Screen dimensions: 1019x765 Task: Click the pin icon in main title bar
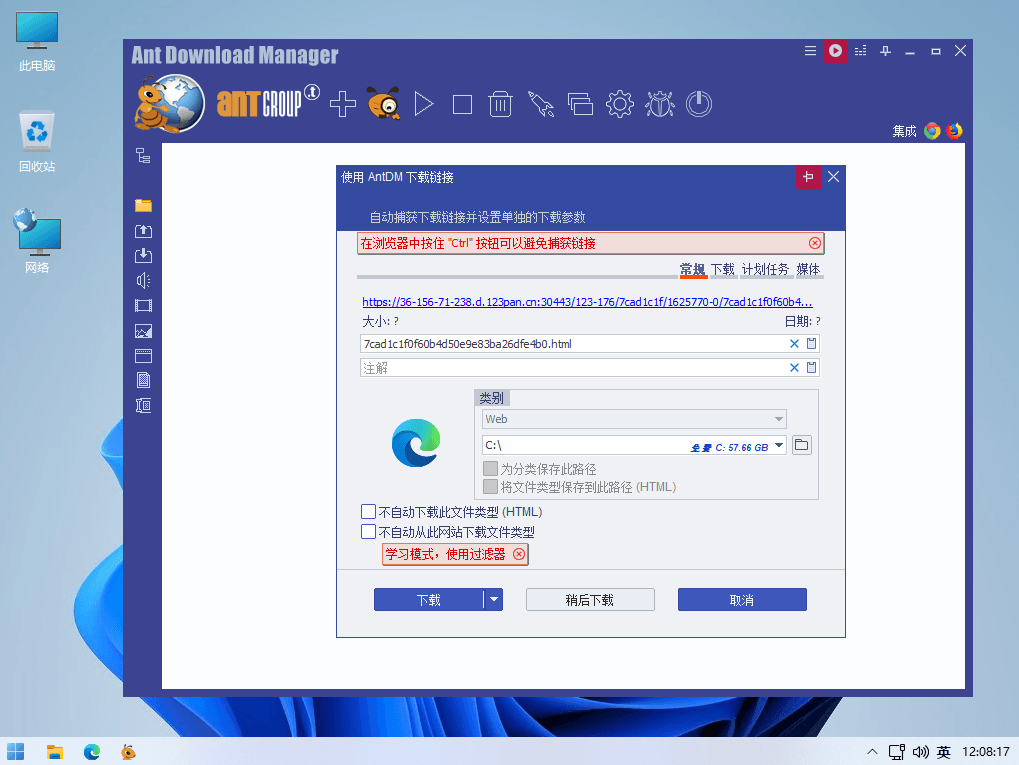(x=885, y=51)
